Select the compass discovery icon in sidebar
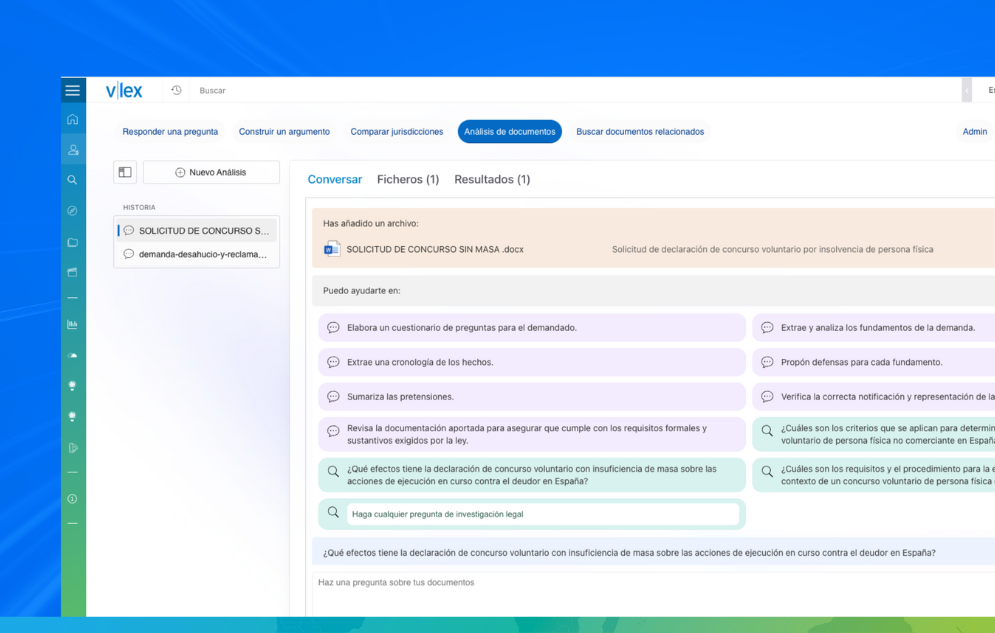The width and height of the screenshot is (995, 633). 72,210
